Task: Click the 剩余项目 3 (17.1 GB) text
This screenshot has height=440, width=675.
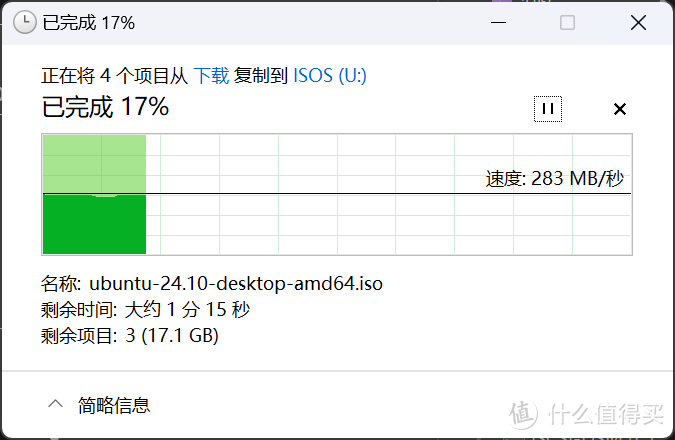Action: (x=130, y=335)
